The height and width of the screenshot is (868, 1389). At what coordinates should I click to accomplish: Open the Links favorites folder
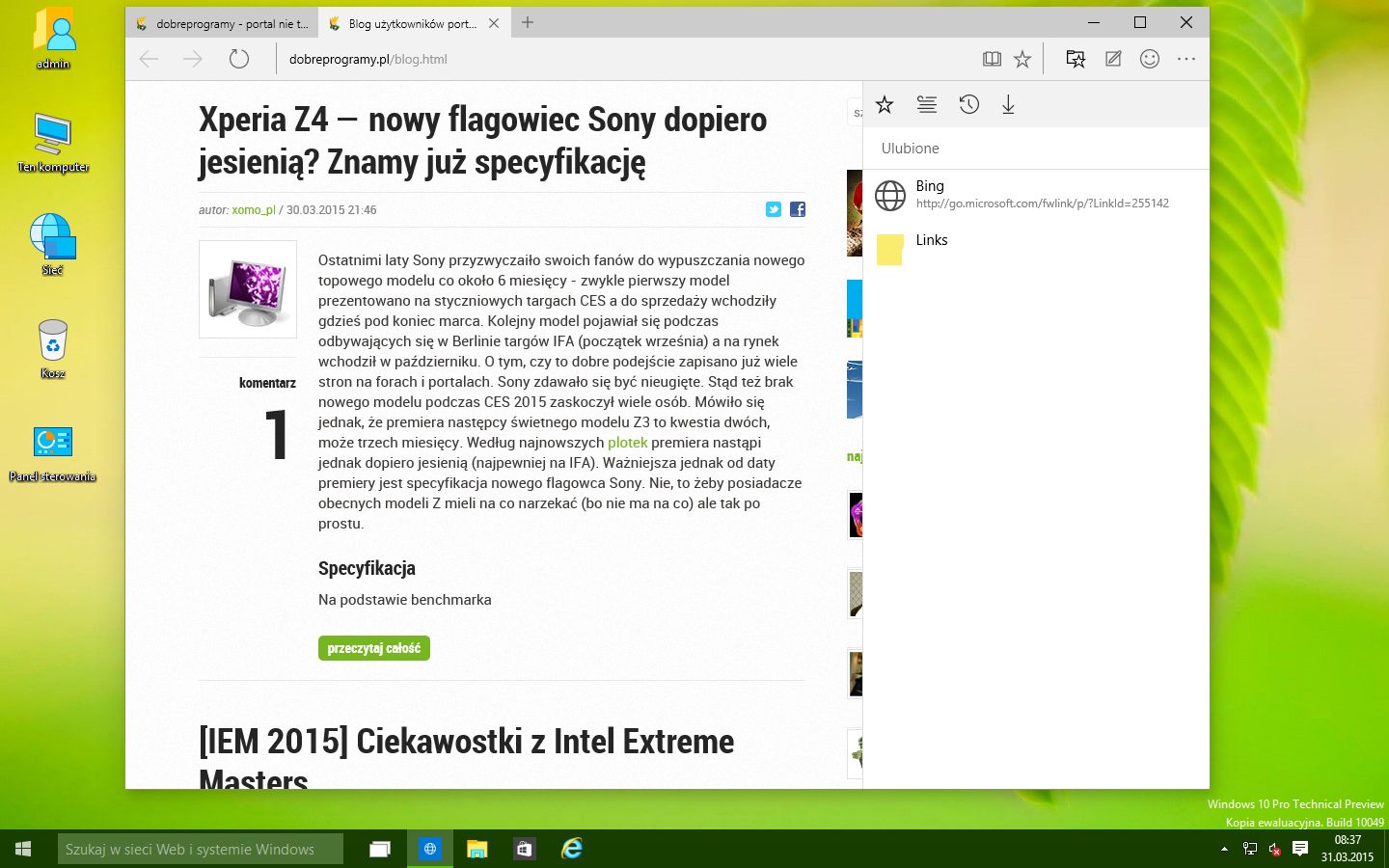pos(1036,248)
